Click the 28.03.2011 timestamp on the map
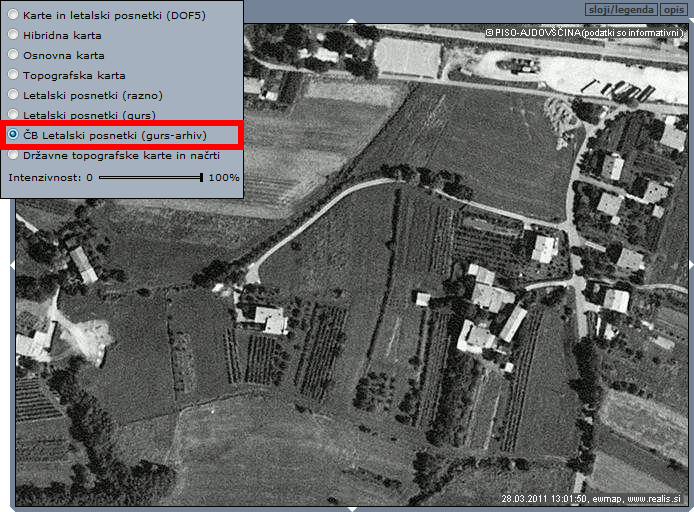The image size is (694, 512). coord(529,498)
